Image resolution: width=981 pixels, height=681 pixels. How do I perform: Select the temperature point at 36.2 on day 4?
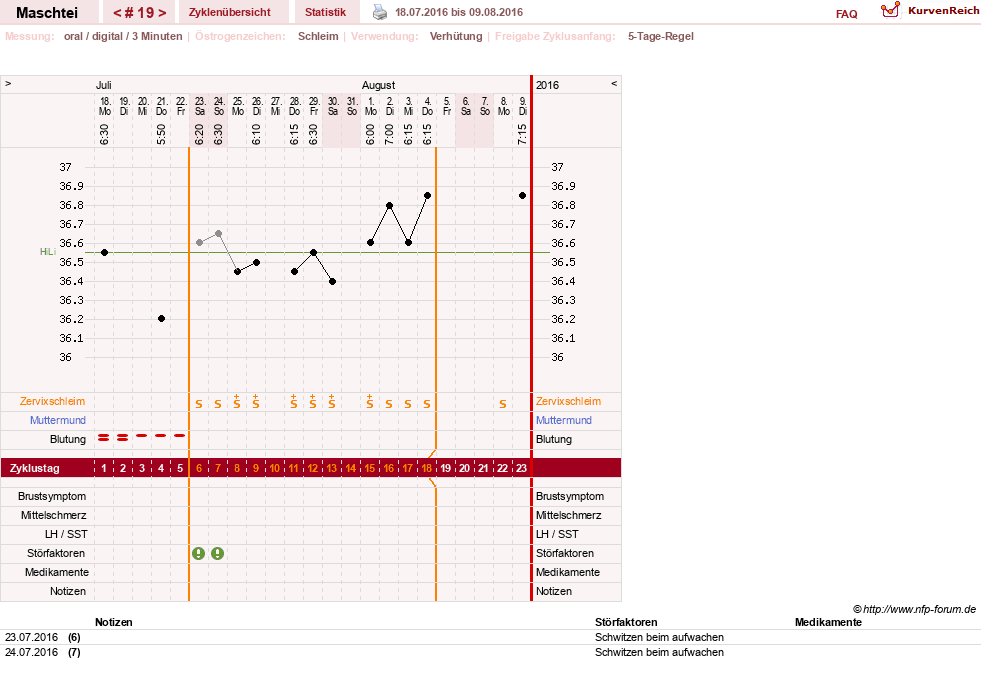(161, 319)
